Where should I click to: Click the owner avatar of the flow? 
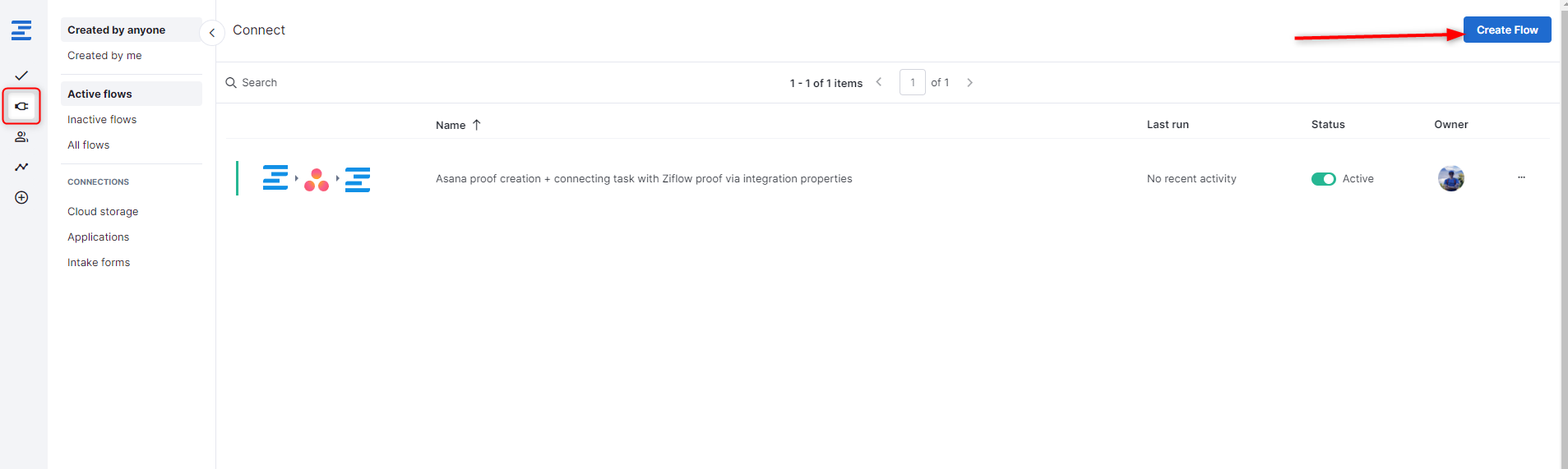(1450, 178)
